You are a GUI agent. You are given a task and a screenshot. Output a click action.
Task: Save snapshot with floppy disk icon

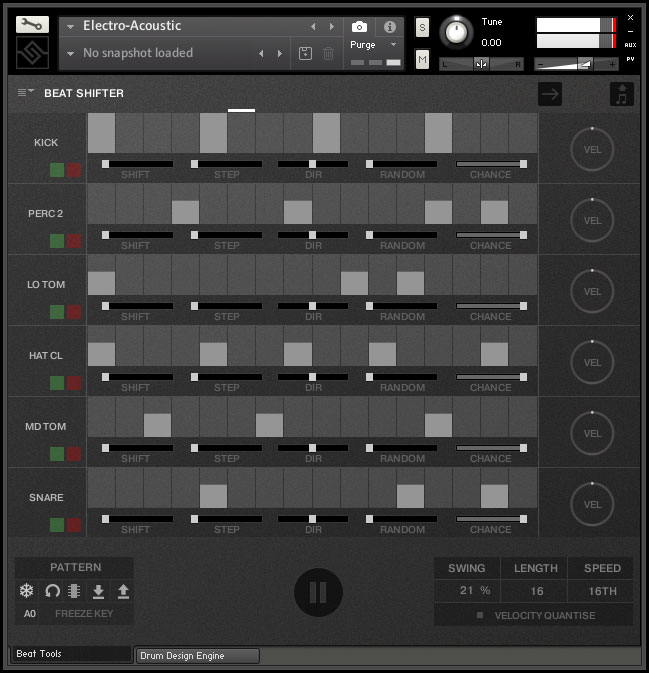coord(305,54)
